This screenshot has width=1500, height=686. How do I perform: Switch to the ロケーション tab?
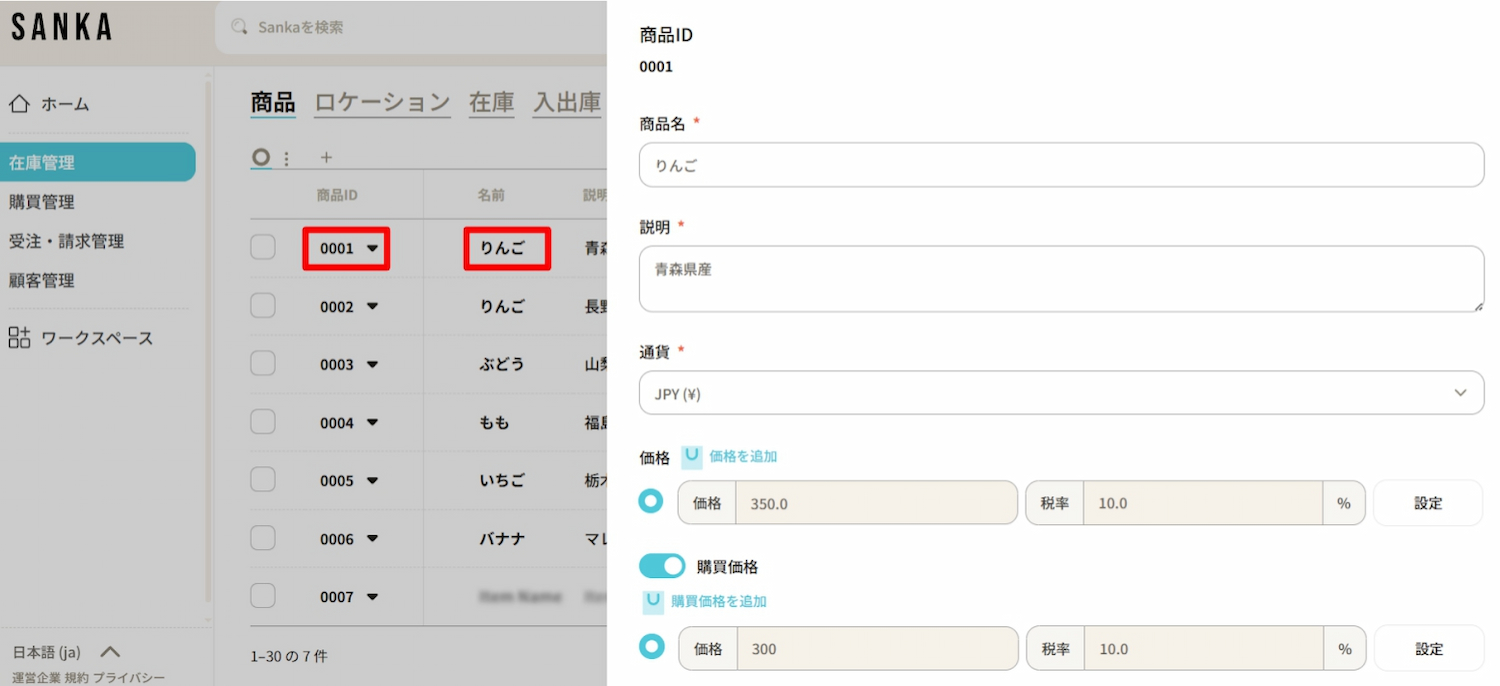pyautogui.click(x=382, y=102)
